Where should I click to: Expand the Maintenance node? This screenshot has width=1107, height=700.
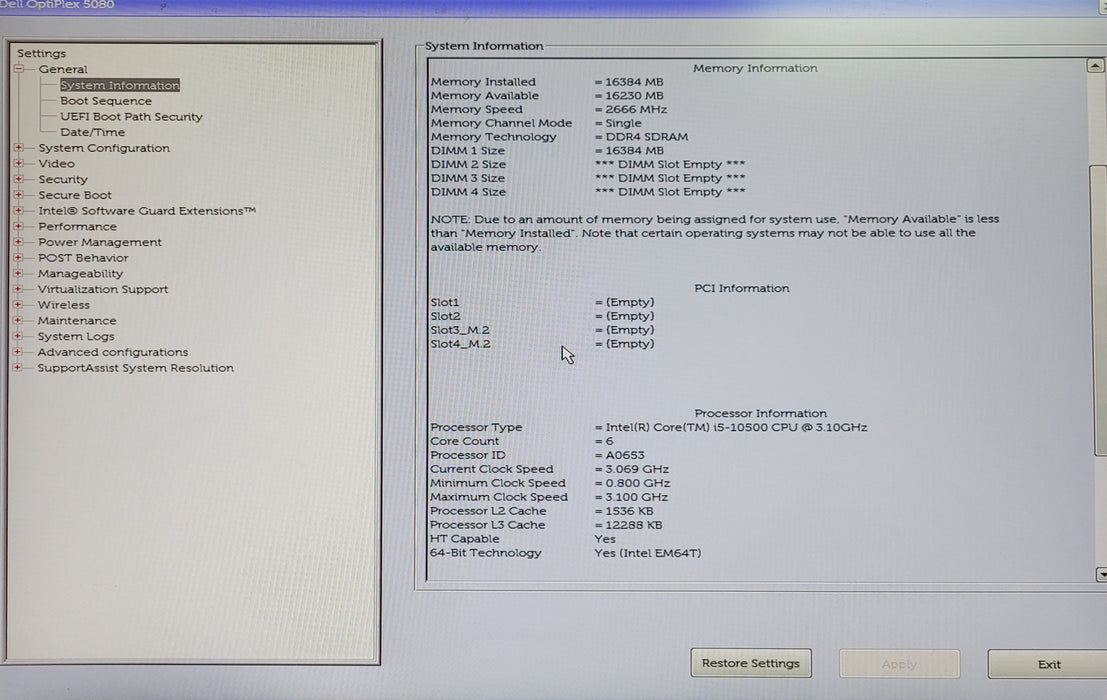19,320
